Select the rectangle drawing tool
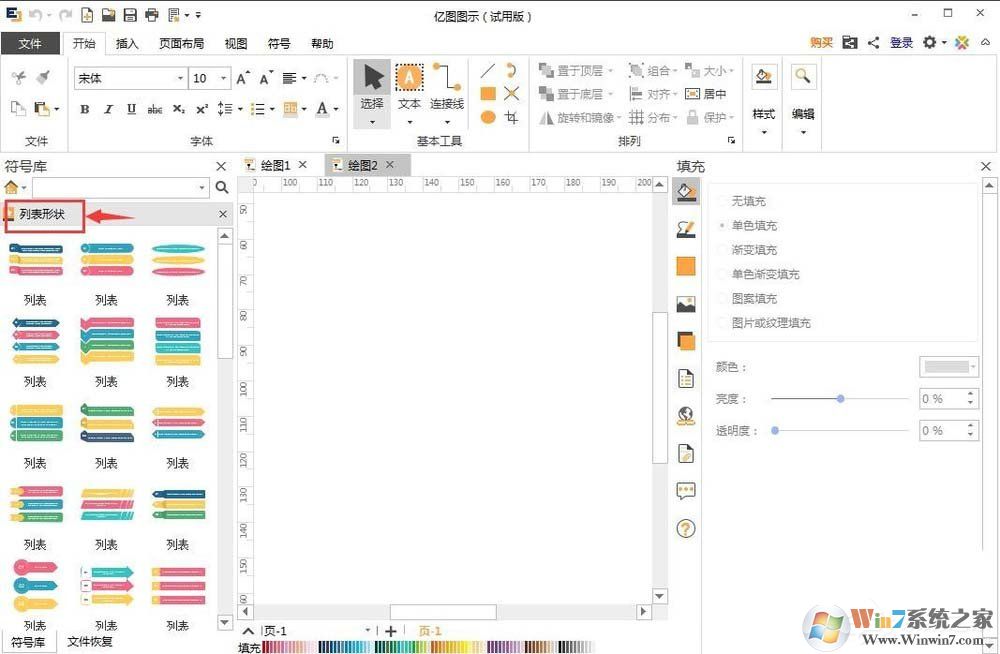 (x=487, y=93)
